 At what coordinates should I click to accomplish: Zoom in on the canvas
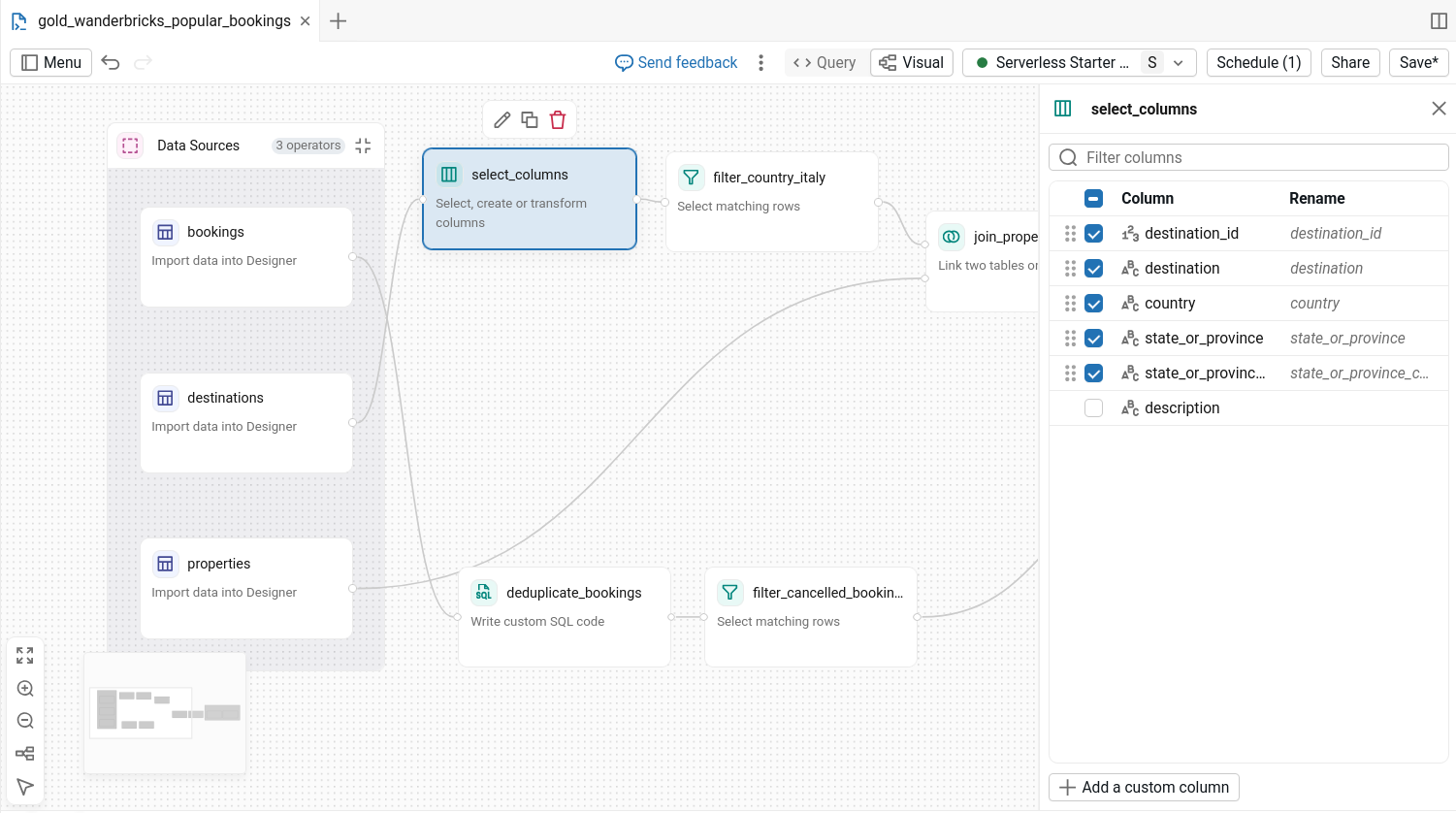point(25,689)
